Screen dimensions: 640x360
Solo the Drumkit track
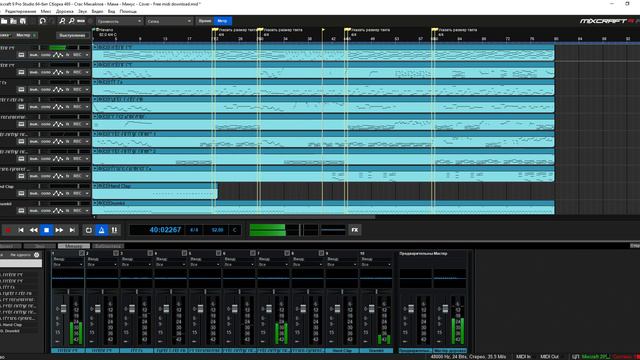point(45,211)
